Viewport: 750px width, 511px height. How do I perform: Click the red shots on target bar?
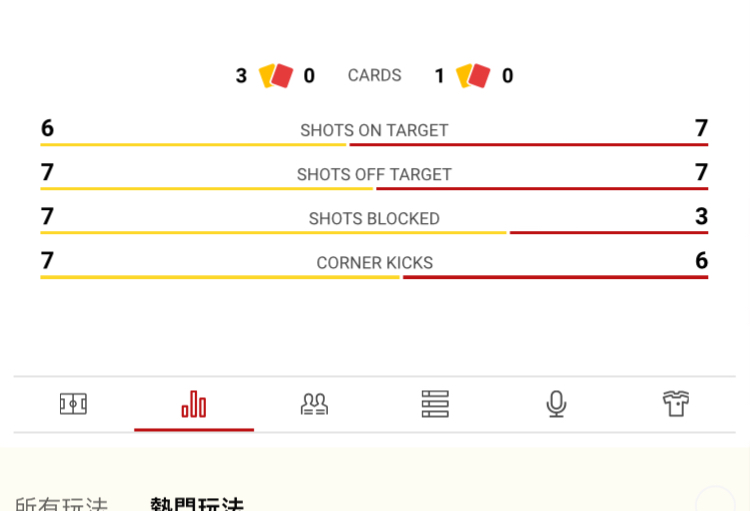(x=528, y=145)
